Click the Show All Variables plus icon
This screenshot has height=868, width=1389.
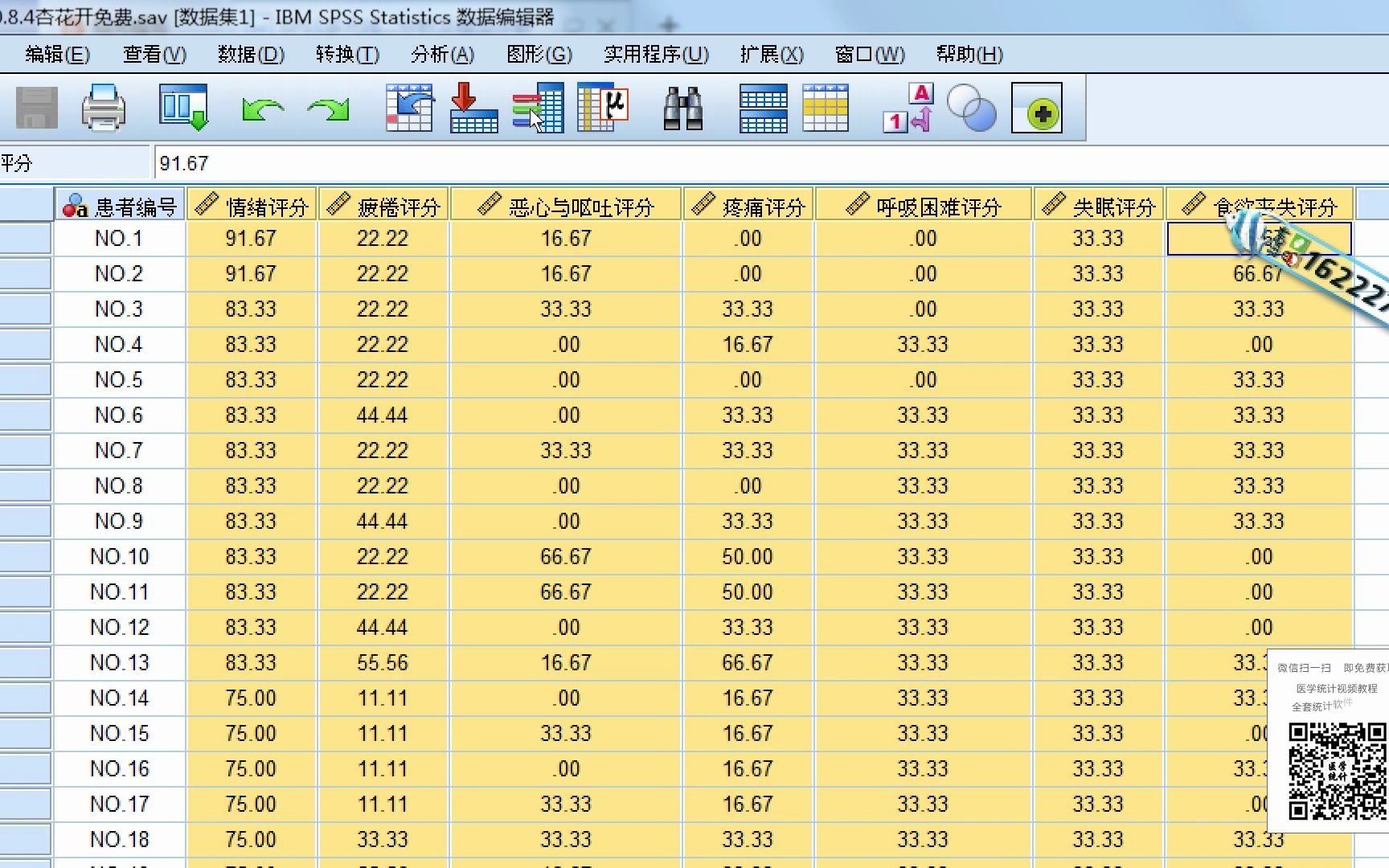pyautogui.click(x=1037, y=108)
